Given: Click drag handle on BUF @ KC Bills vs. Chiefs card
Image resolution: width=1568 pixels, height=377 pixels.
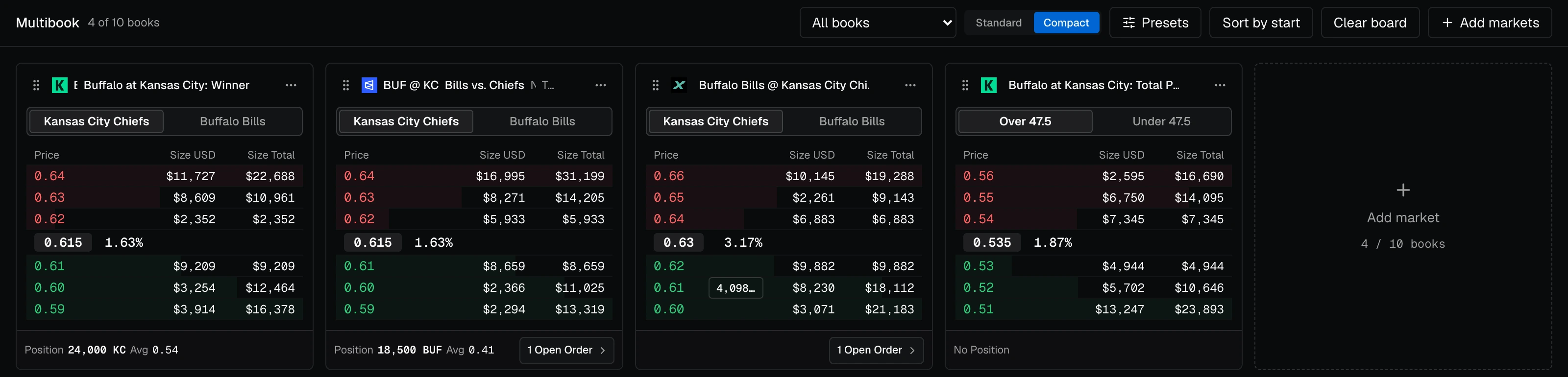Looking at the screenshot, I should [x=346, y=85].
